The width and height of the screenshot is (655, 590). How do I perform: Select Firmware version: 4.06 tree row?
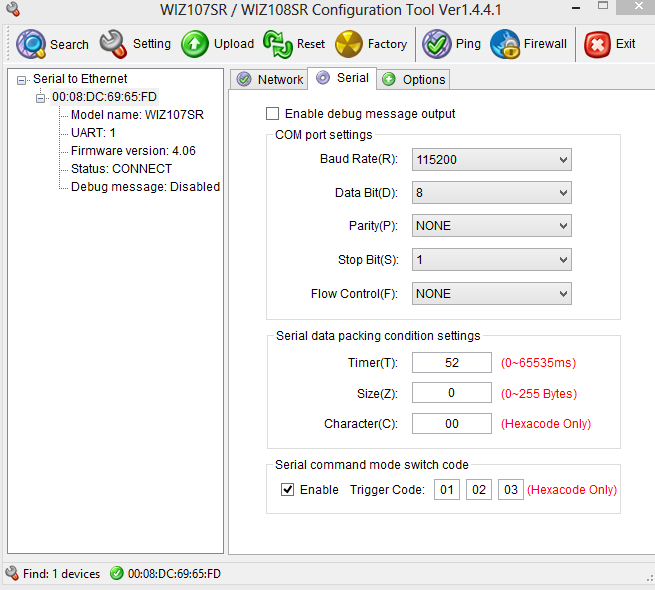(133, 151)
